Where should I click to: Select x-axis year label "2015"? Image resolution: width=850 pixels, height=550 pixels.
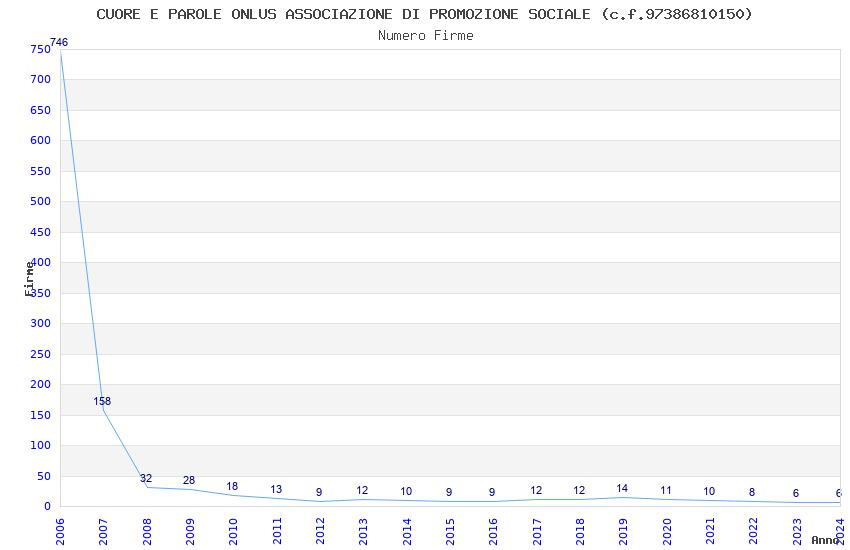(x=450, y=531)
